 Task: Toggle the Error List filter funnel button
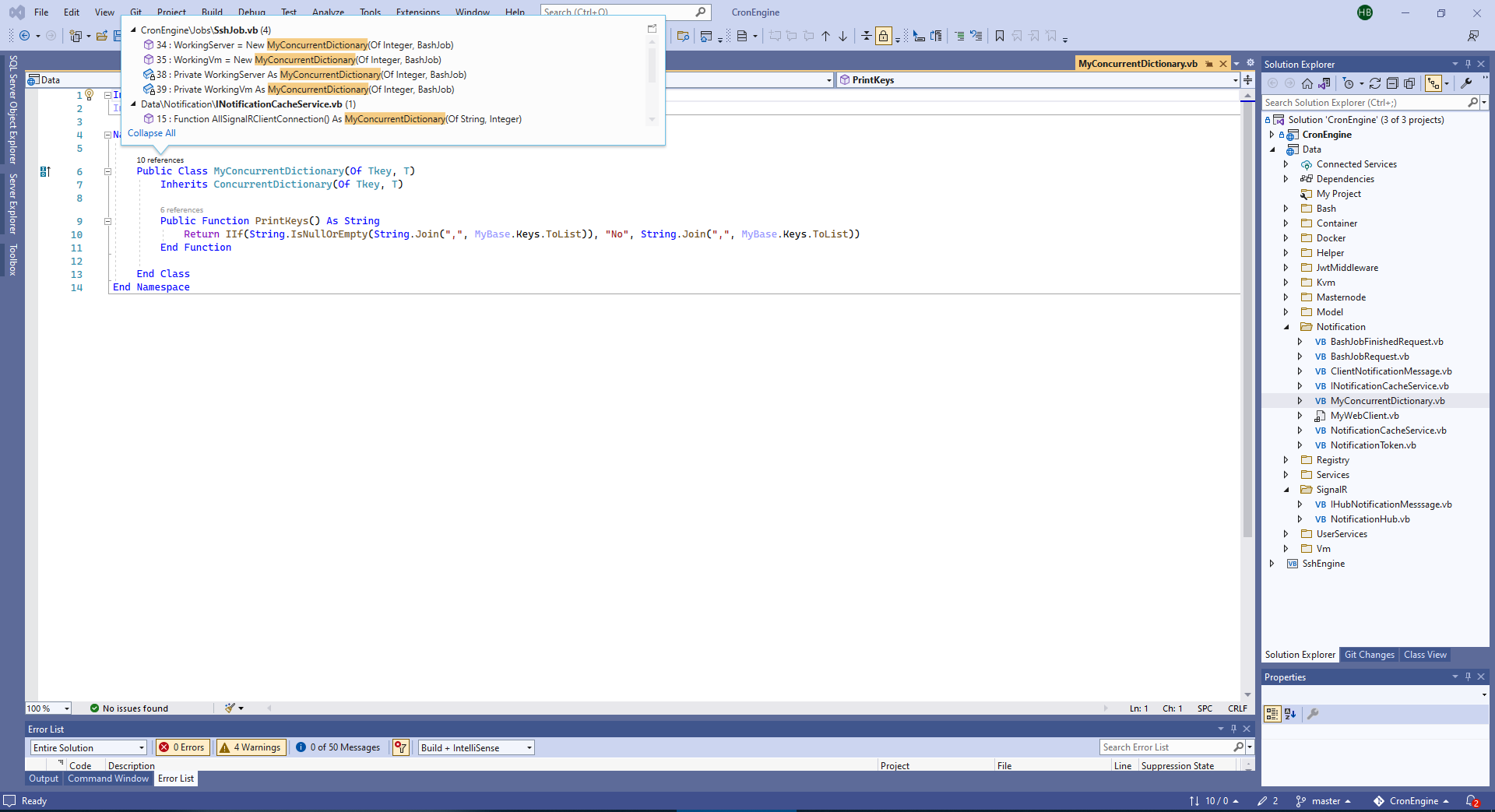[x=400, y=747]
